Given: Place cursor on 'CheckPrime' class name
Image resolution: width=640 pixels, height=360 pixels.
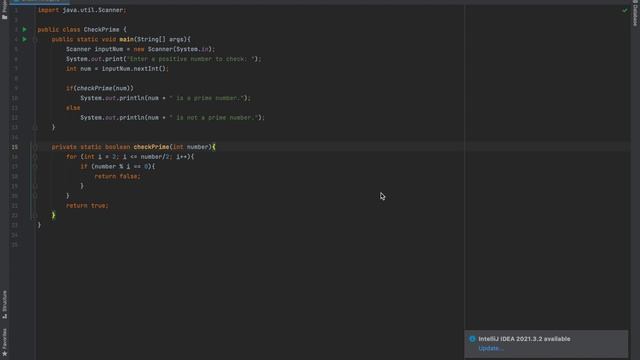Looking at the screenshot, I should [x=101, y=29].
